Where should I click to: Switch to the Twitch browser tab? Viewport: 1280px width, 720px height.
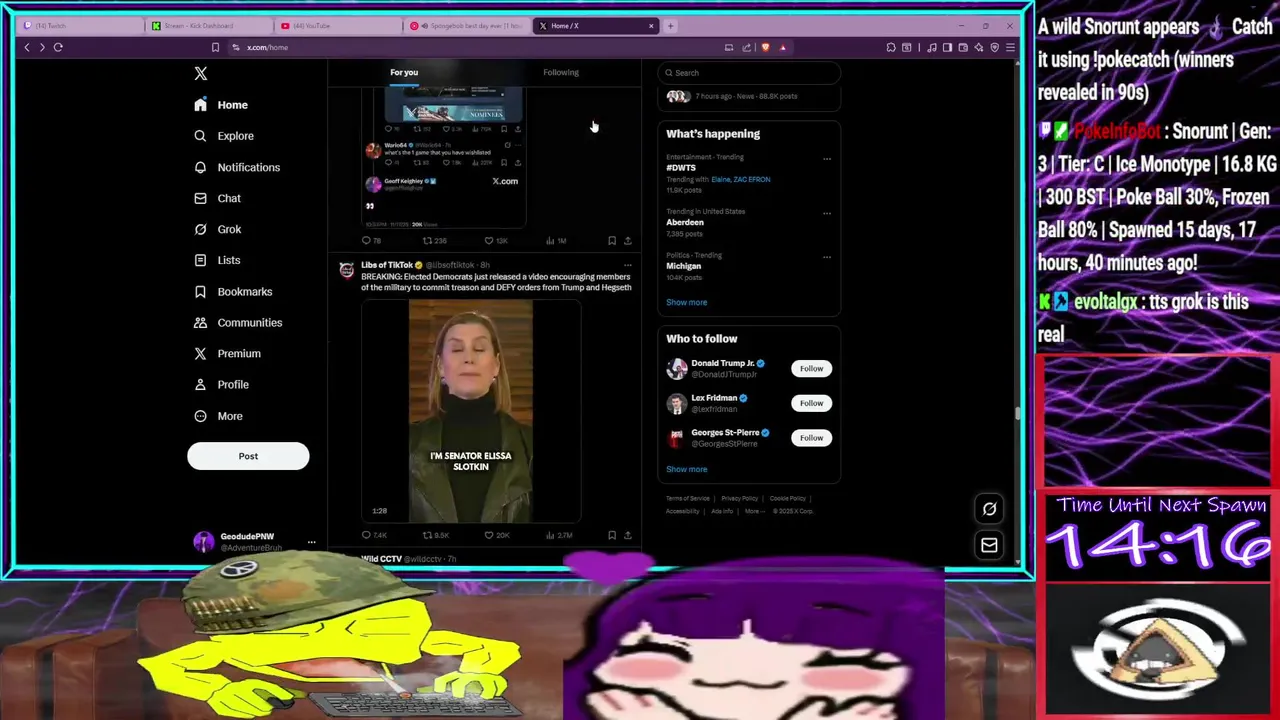(80, 26)
